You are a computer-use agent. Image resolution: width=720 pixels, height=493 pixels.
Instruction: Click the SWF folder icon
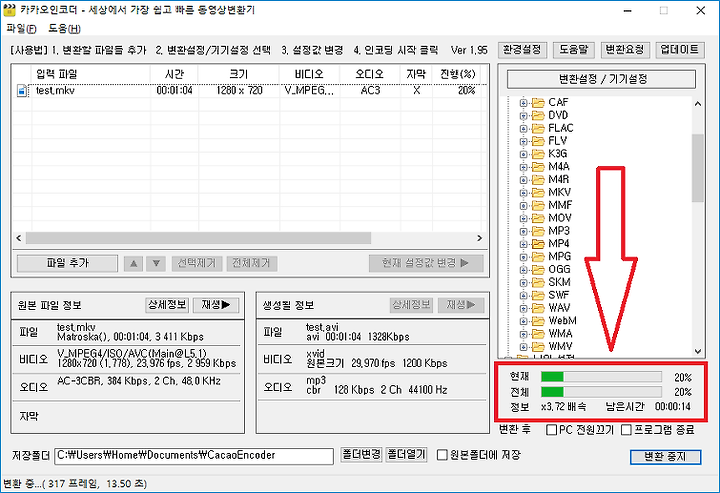click(538, 295)
